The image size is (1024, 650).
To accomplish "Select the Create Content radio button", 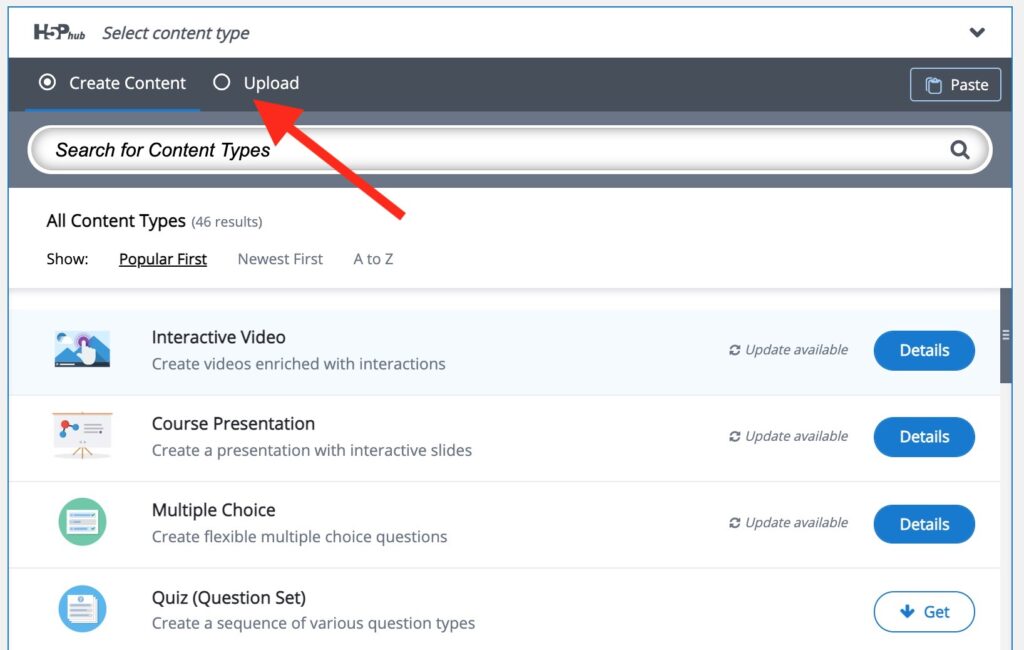I will [47, 82].
